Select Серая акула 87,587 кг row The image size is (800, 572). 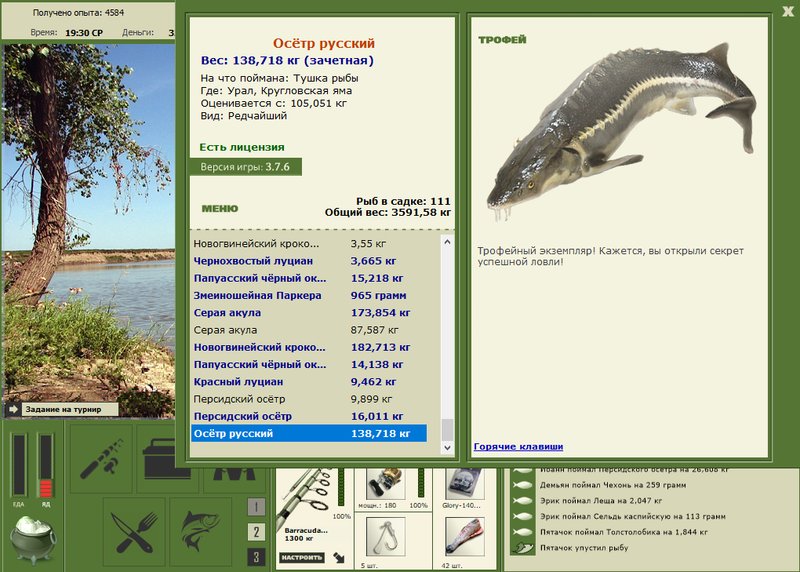click(x=309, y=330)
